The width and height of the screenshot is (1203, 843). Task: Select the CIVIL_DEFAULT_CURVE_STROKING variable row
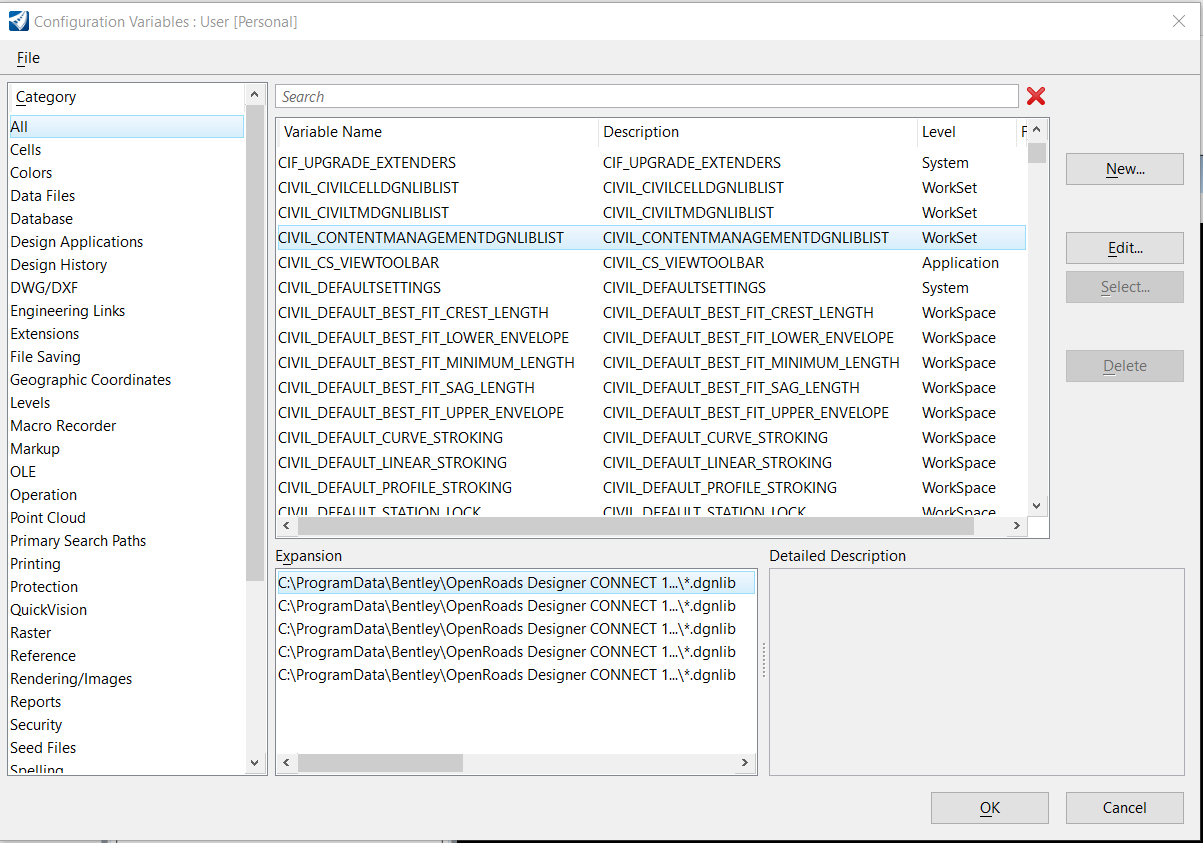point(651,438)
